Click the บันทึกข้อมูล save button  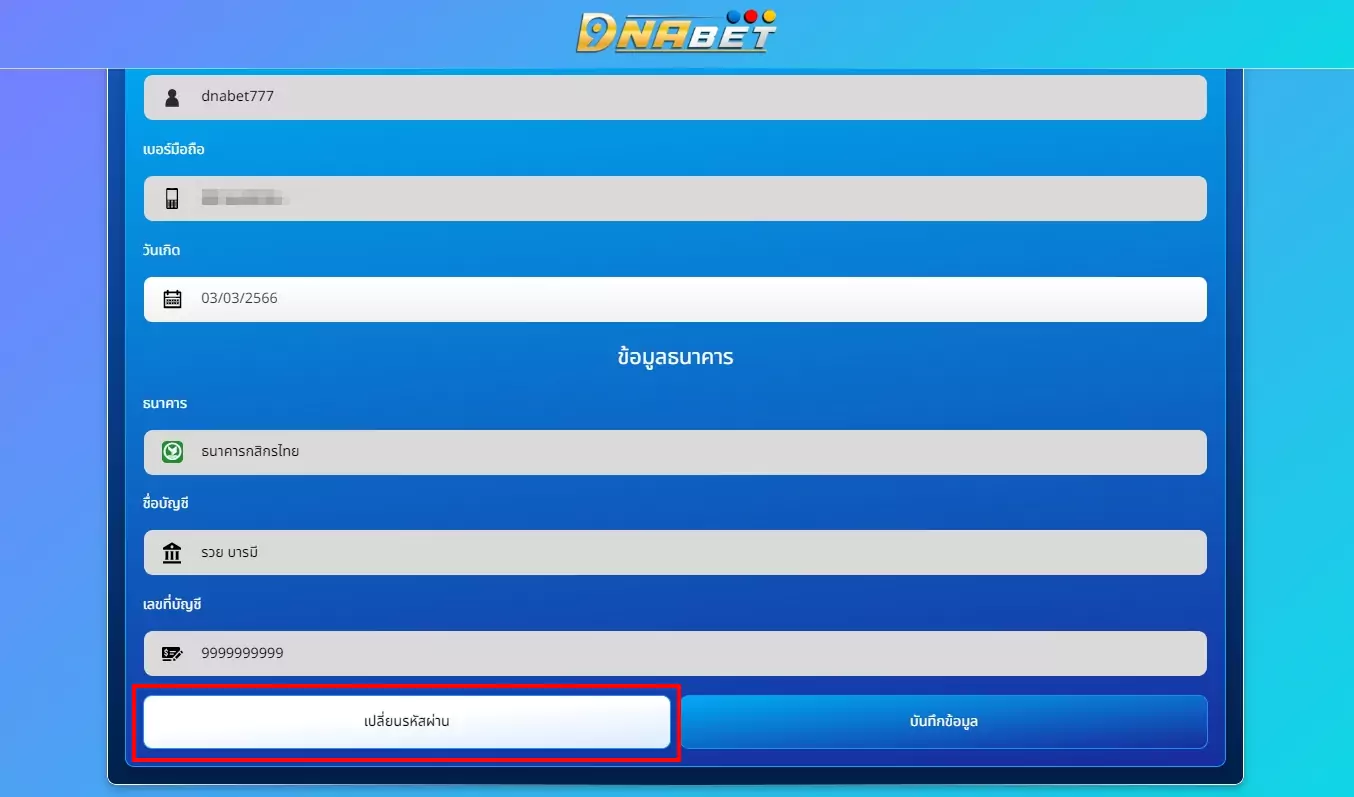click(x=944, y=721)
